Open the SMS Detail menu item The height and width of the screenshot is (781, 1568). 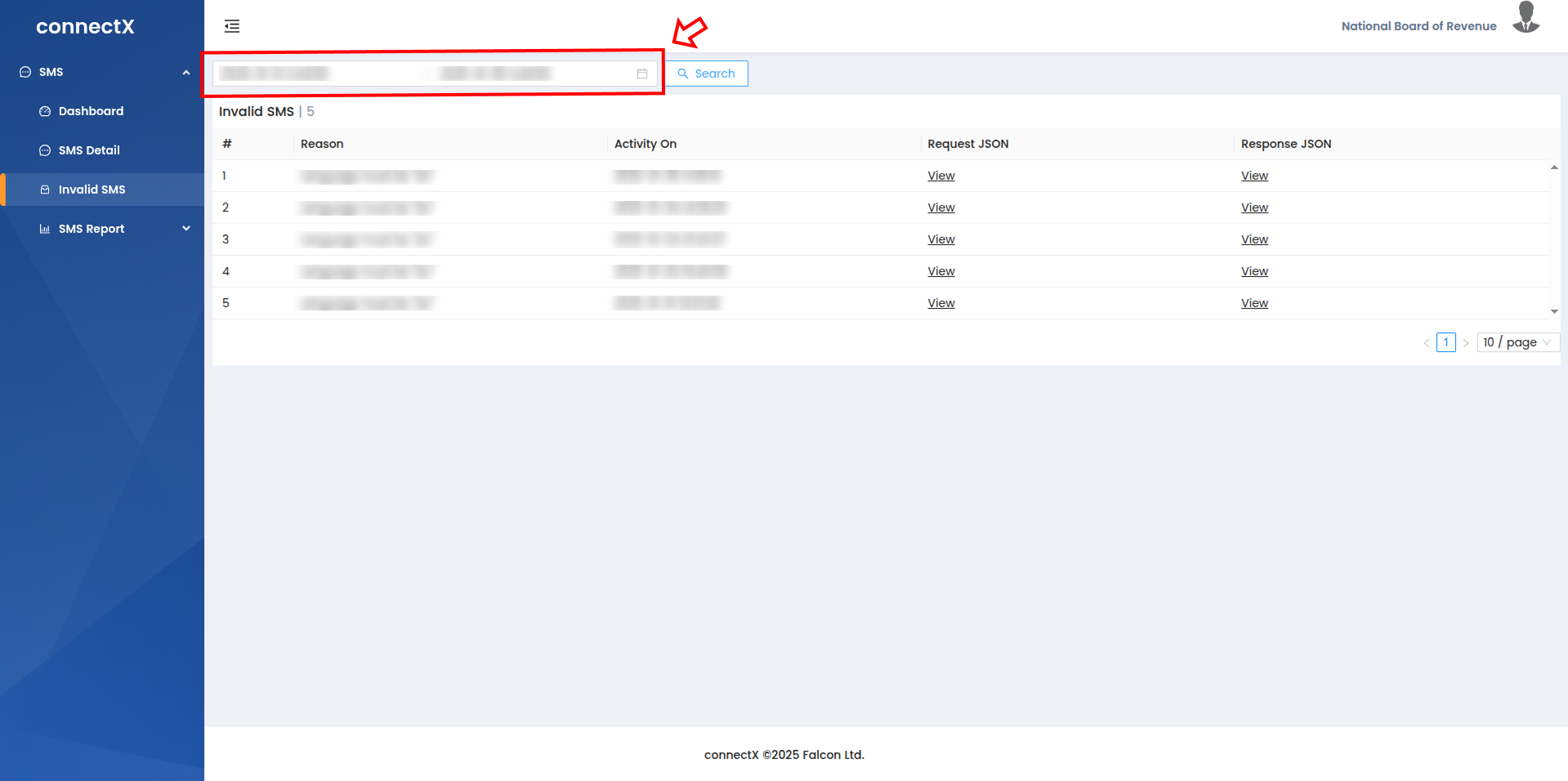click(89, 150)
